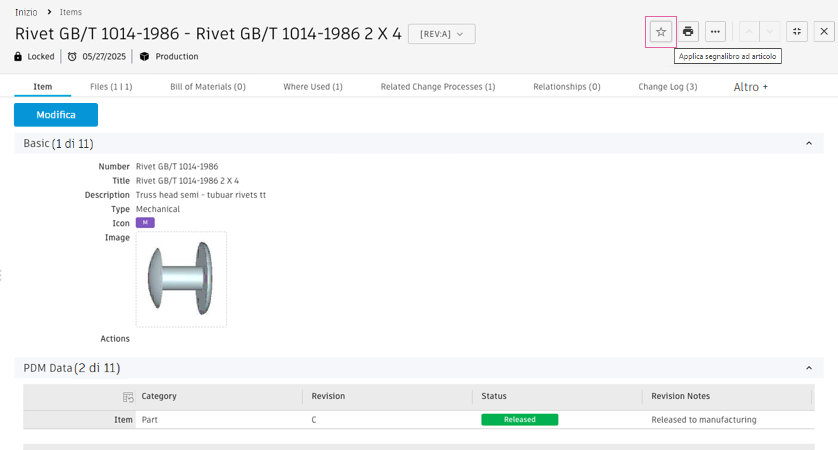Sort by the Revision column header

(x=328, y=396)
